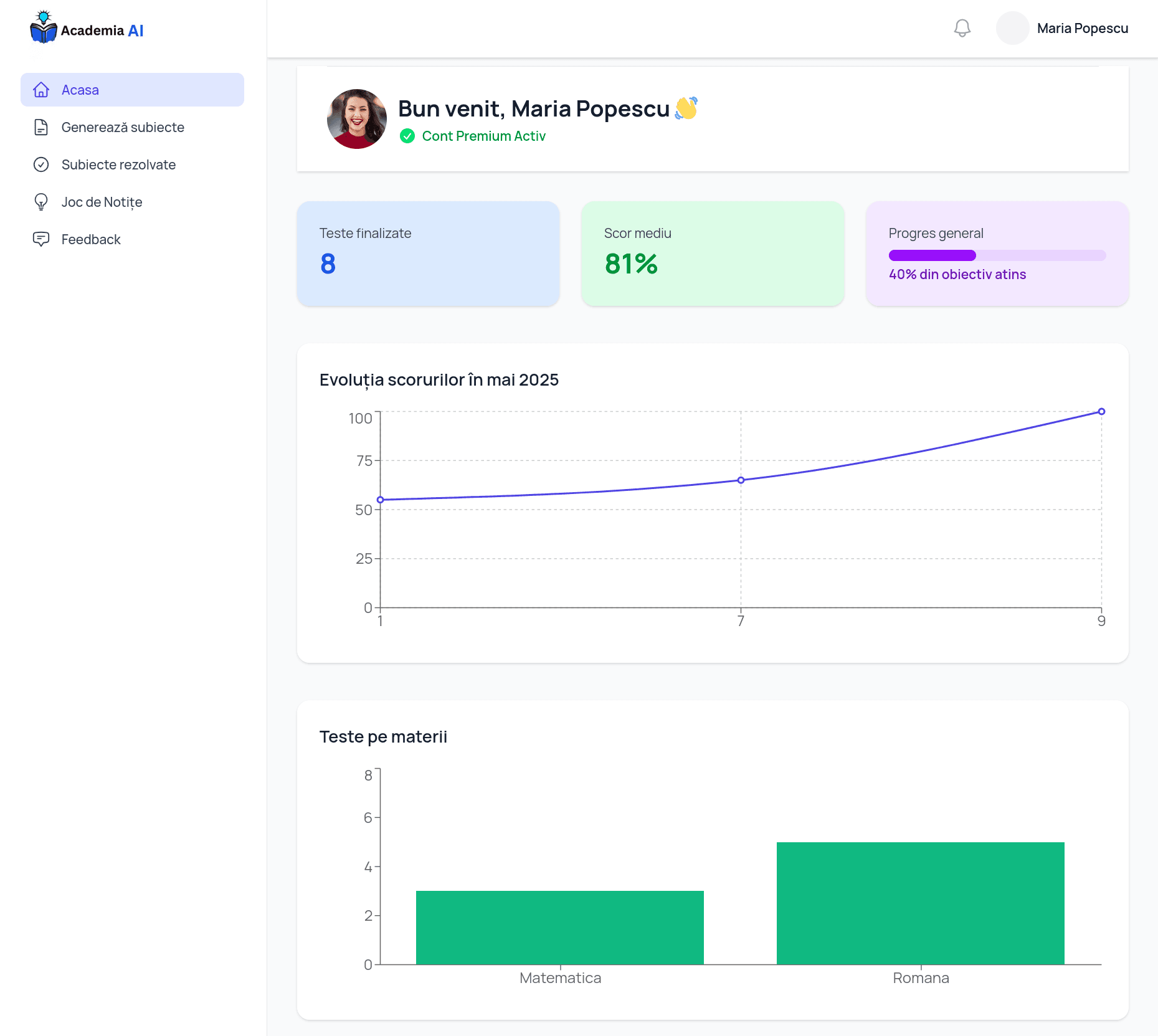This screenshot has width=1158, height=1036.
Task: Click the Progres general progress bar
Action: pos(997,255)
